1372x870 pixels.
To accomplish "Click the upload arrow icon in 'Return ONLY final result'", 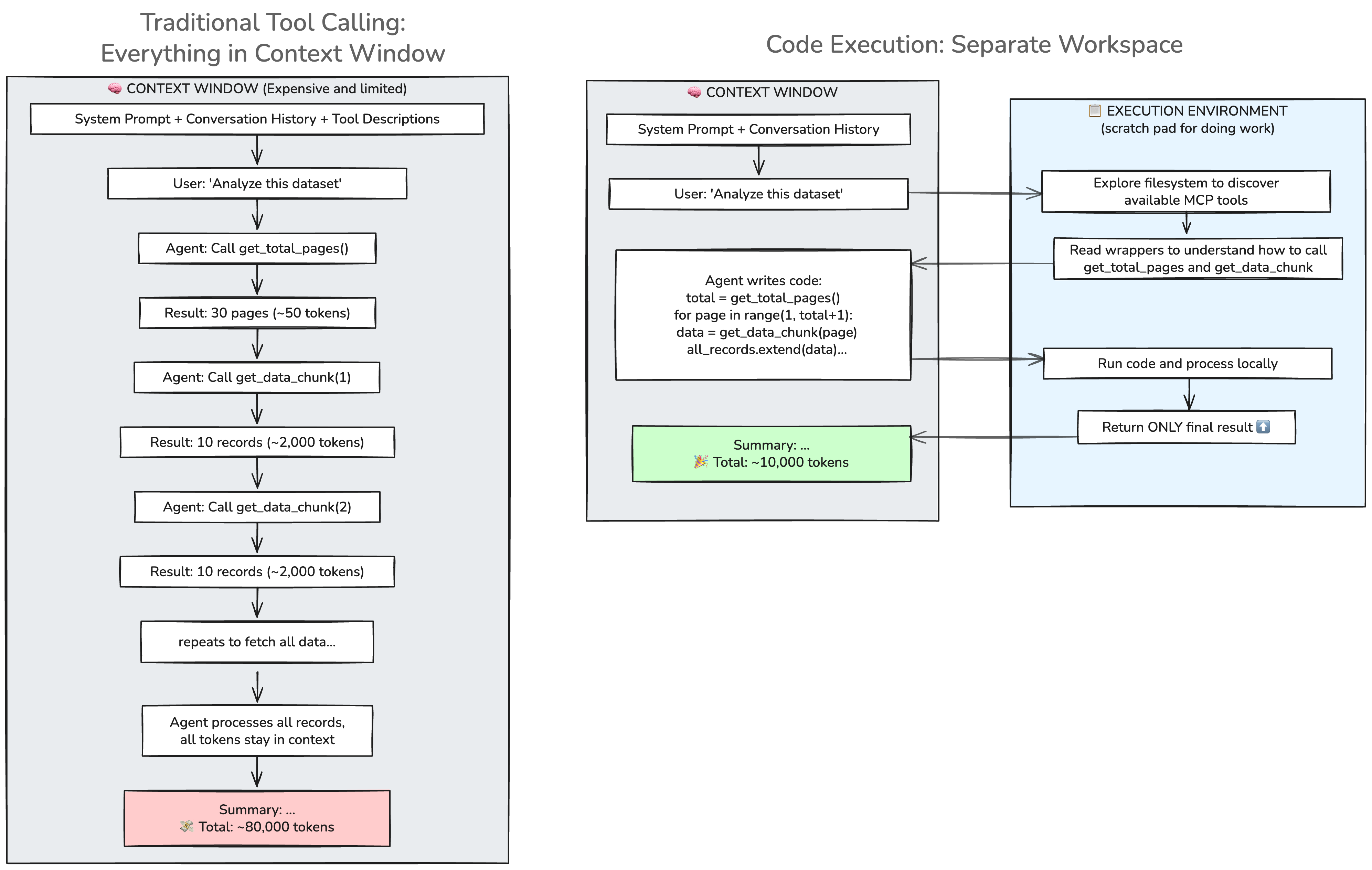I will point(1264,427).
